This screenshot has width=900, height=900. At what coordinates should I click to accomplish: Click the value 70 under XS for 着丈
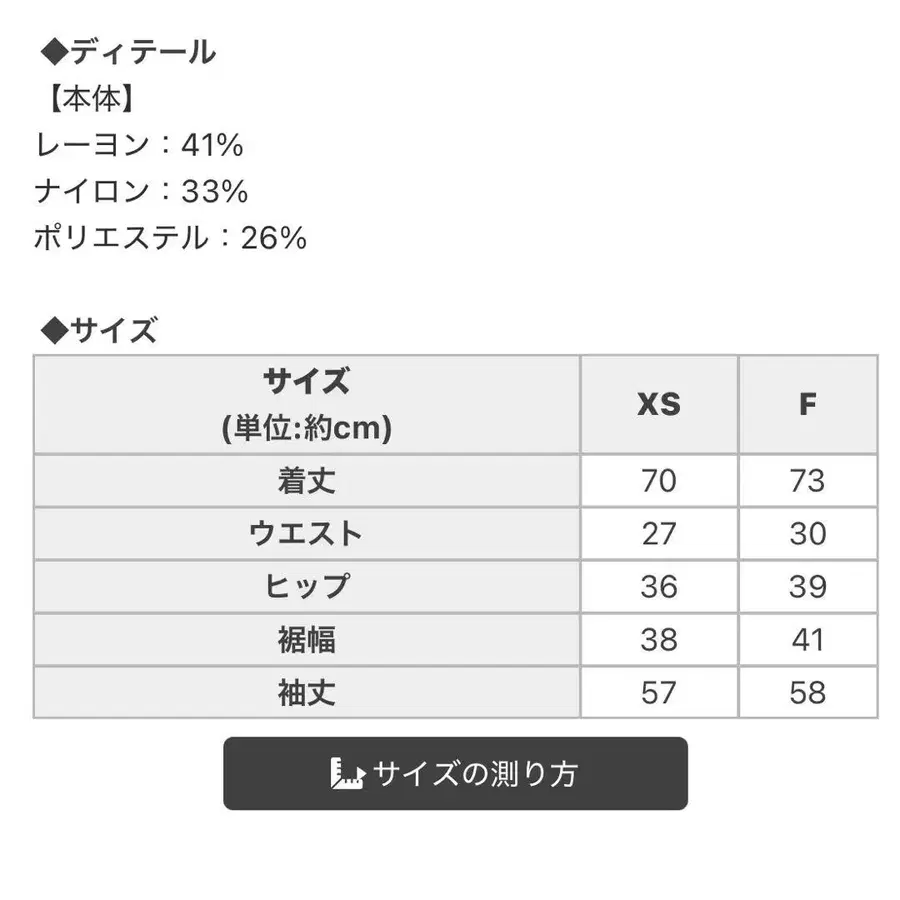tap(657, 480)
